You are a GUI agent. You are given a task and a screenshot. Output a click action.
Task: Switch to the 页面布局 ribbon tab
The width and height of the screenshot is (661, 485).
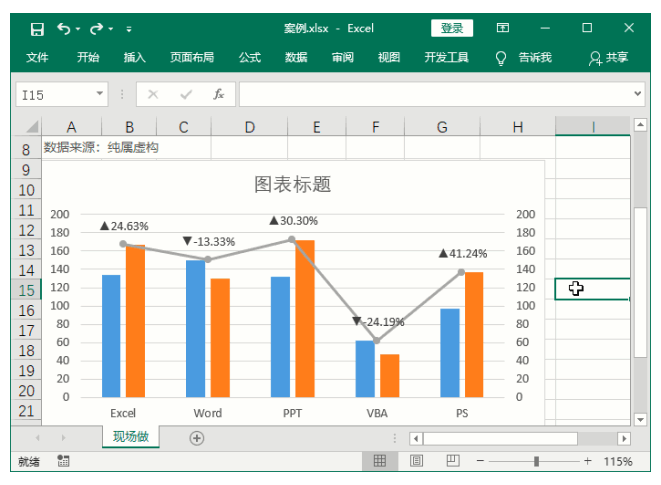point(192,57)
